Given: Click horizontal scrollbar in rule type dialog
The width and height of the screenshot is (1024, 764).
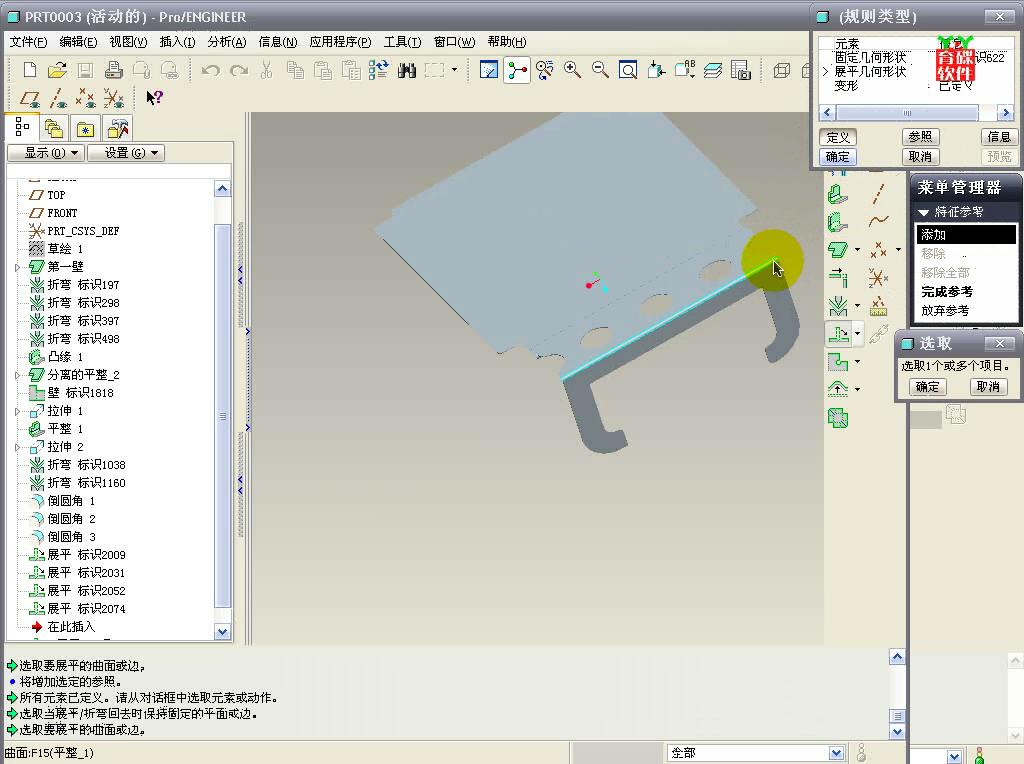Looking at the screenshot, I should click(917, 113).
